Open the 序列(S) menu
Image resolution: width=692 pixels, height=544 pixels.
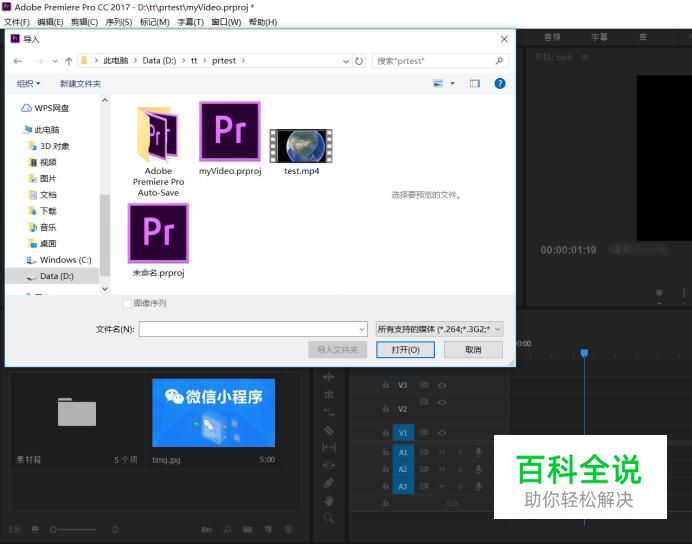119,22
